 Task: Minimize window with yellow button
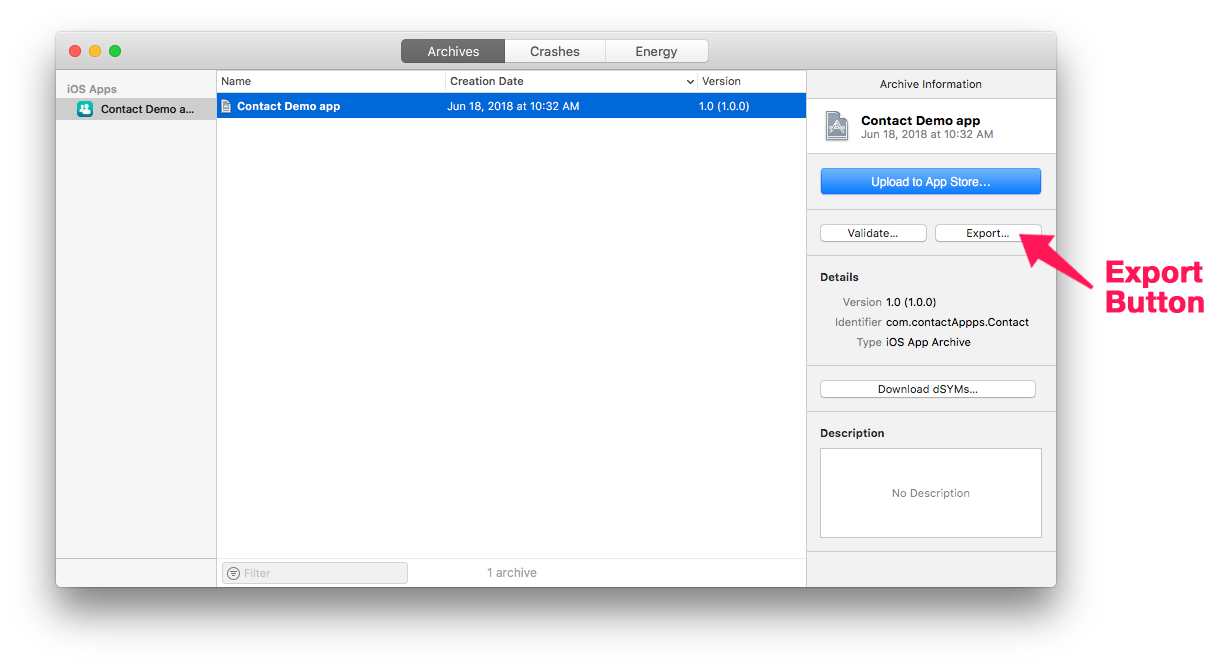[x=95, y=51]
